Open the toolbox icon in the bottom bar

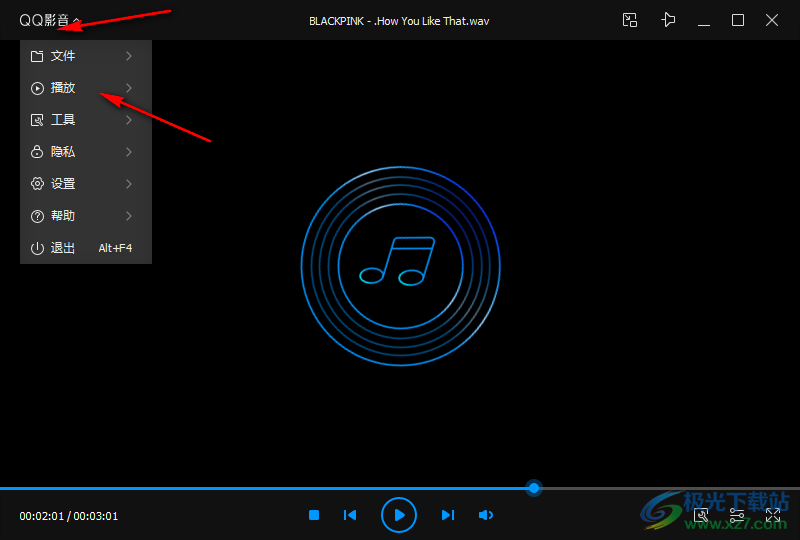click(701, 515)
